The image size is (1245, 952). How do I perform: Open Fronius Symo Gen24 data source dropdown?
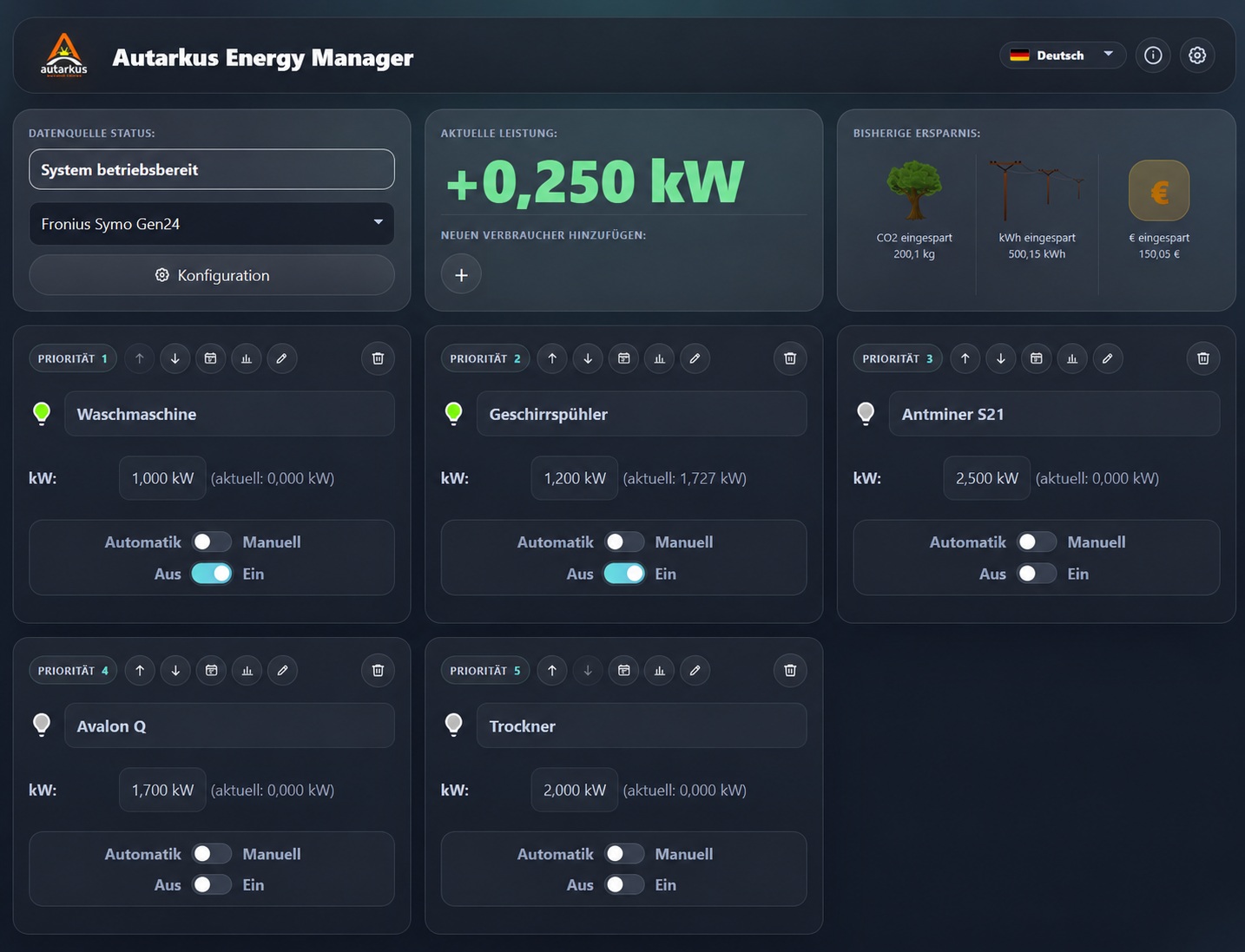click(x=212, y=224)
